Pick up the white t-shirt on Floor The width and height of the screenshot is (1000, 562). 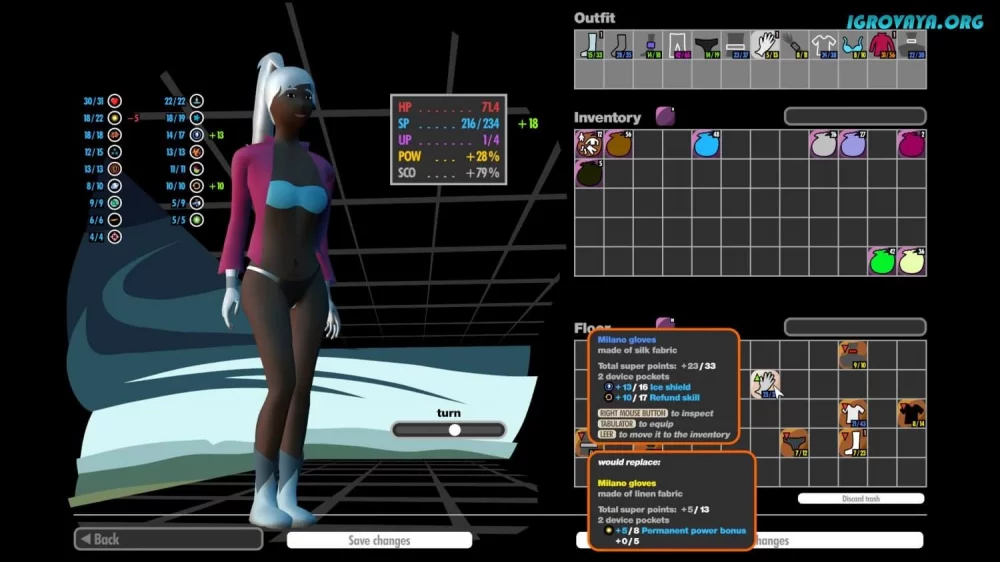coord(852,414)
